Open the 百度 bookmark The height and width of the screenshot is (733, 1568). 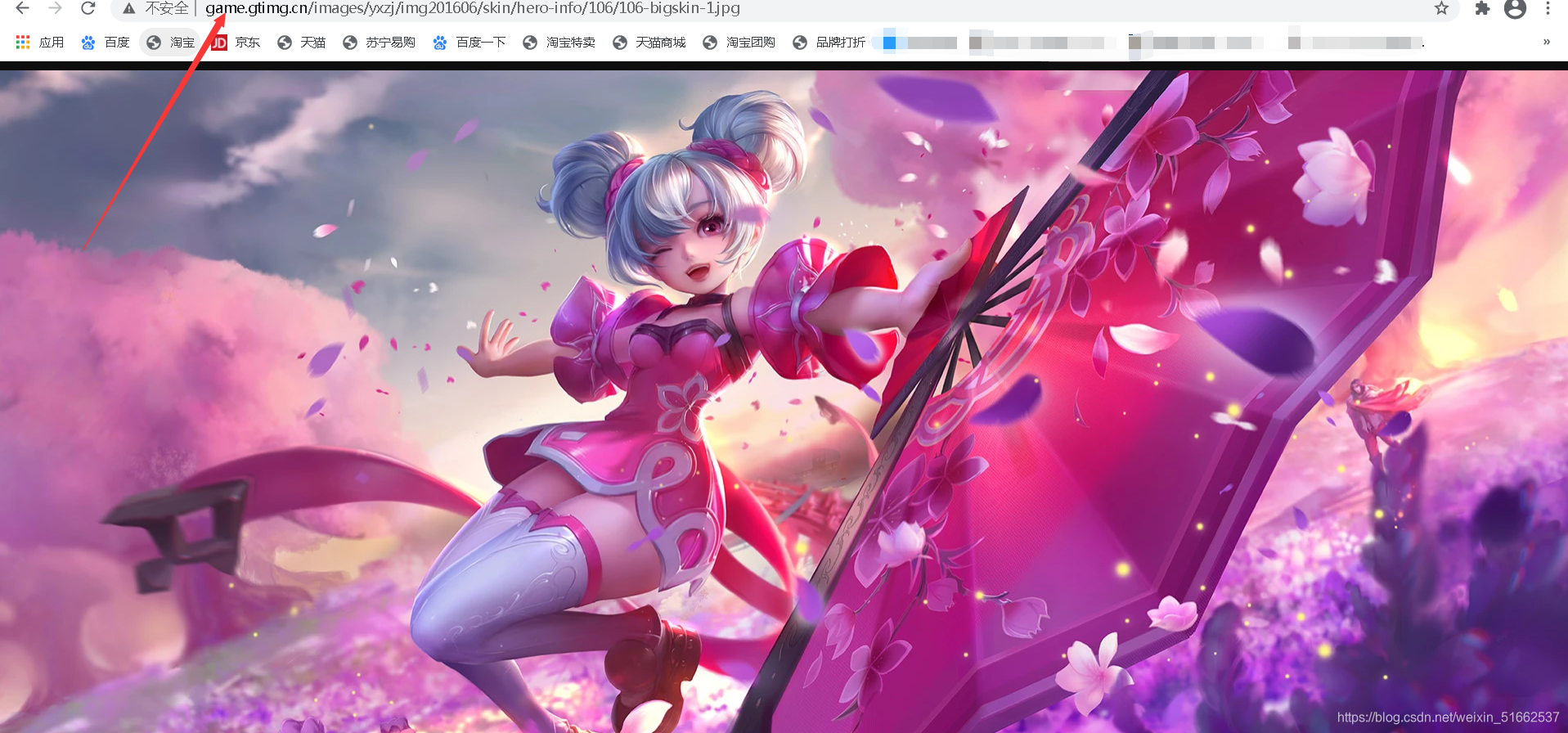(106, 42)
